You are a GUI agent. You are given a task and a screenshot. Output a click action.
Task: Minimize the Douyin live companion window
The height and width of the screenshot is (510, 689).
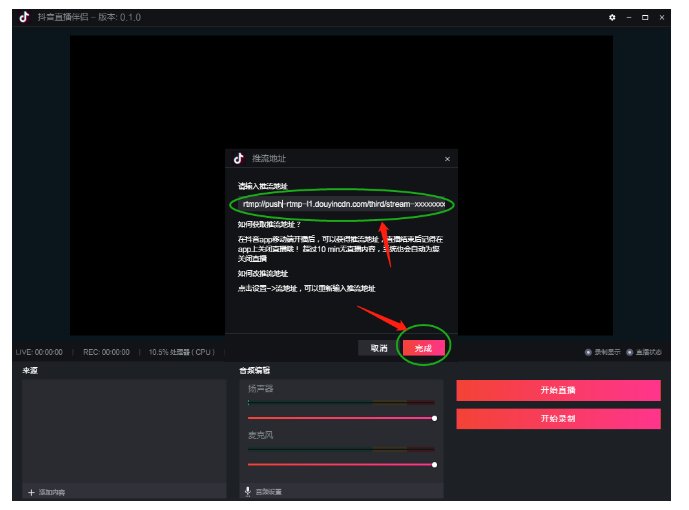tap(629, 18)
